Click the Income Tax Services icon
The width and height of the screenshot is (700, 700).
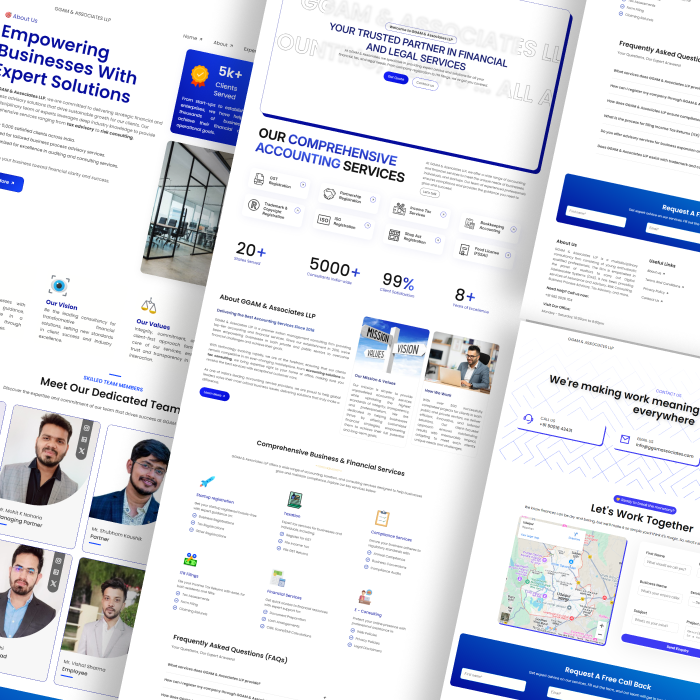(x=399, y=208)
